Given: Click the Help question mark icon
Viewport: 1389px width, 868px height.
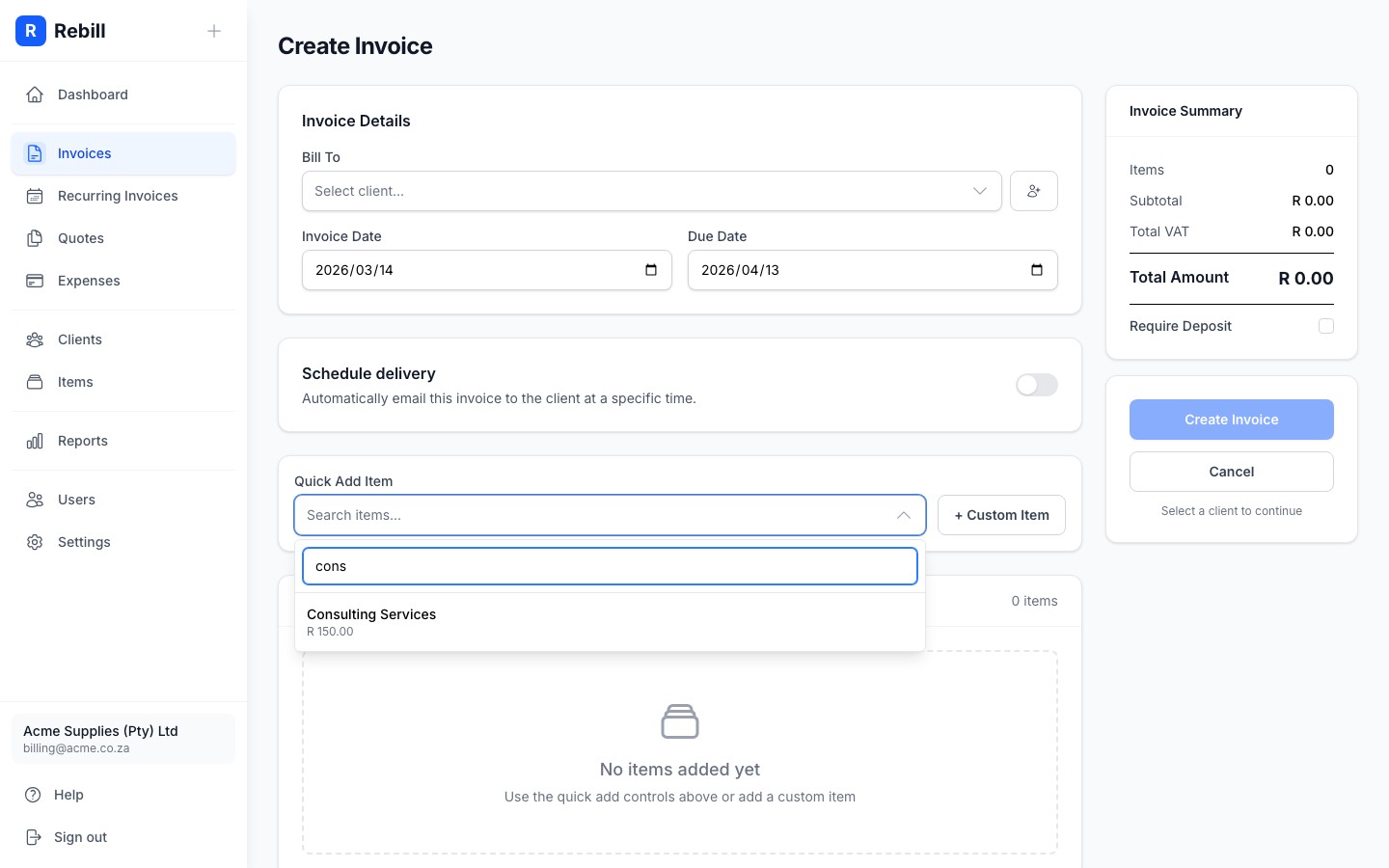Looking at the screenshot, I should pyautogui.click(x=35, y=795).
